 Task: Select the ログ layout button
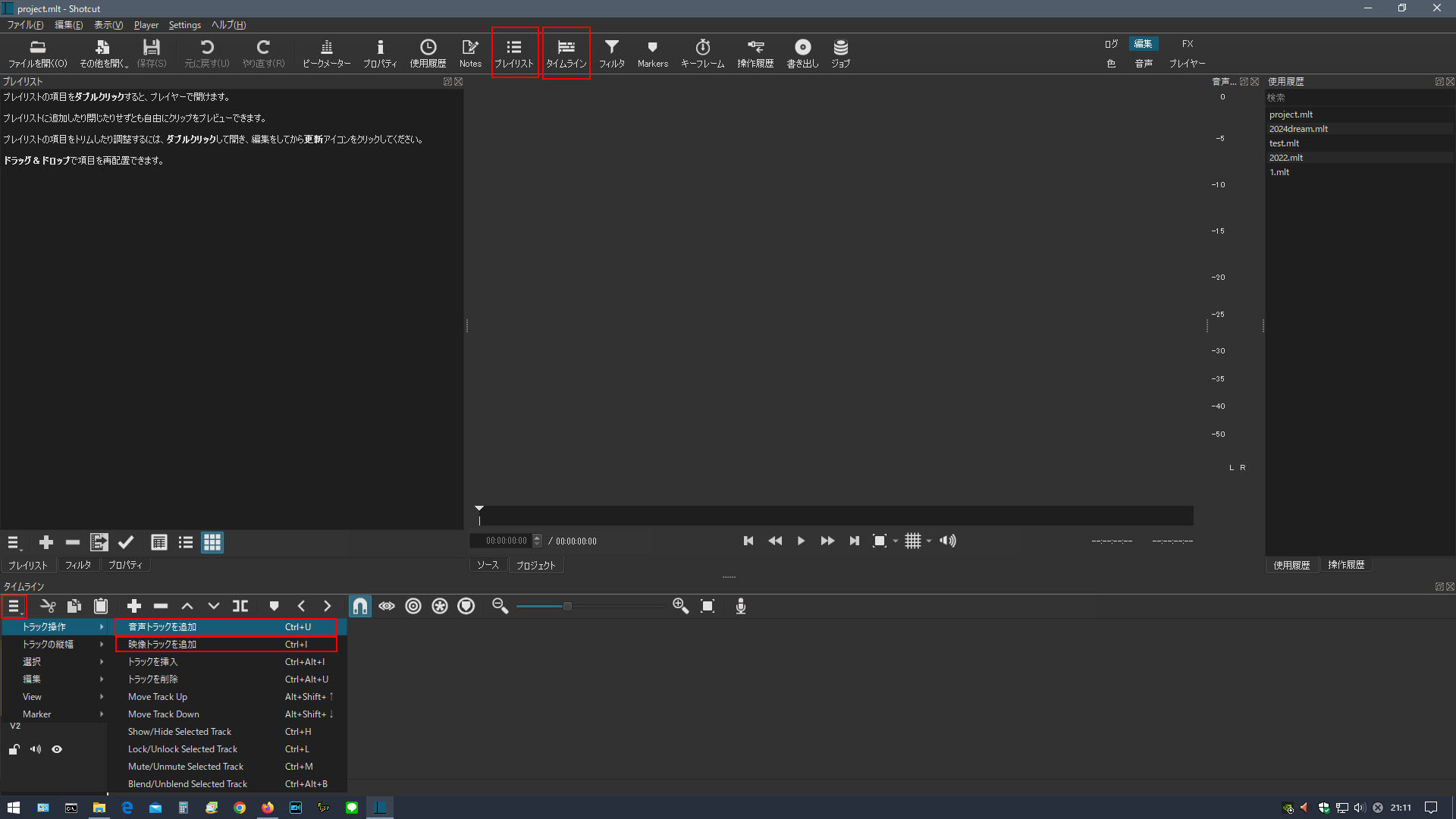(1111, 44)
